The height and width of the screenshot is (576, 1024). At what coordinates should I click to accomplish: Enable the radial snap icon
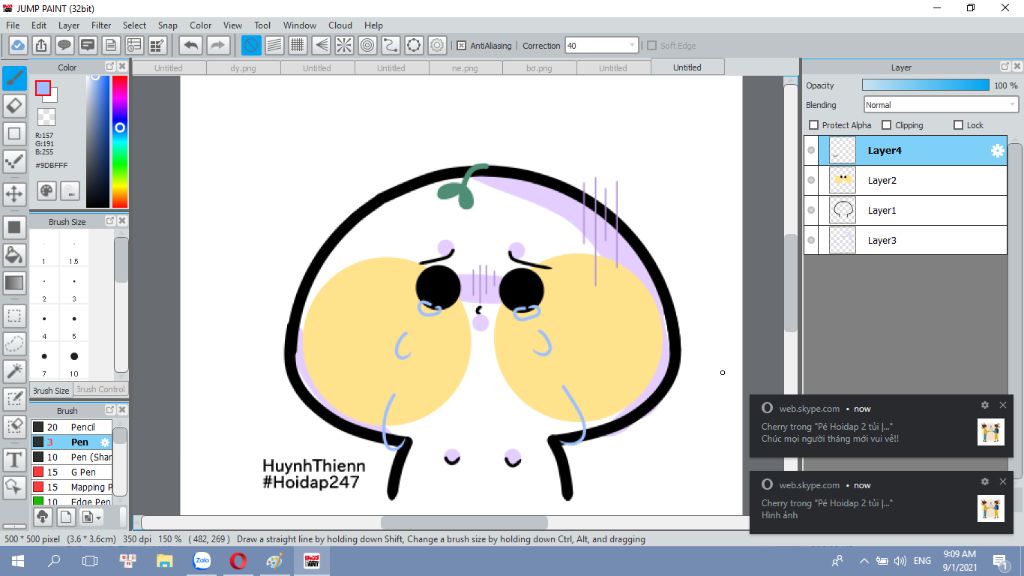coord(344,45)
